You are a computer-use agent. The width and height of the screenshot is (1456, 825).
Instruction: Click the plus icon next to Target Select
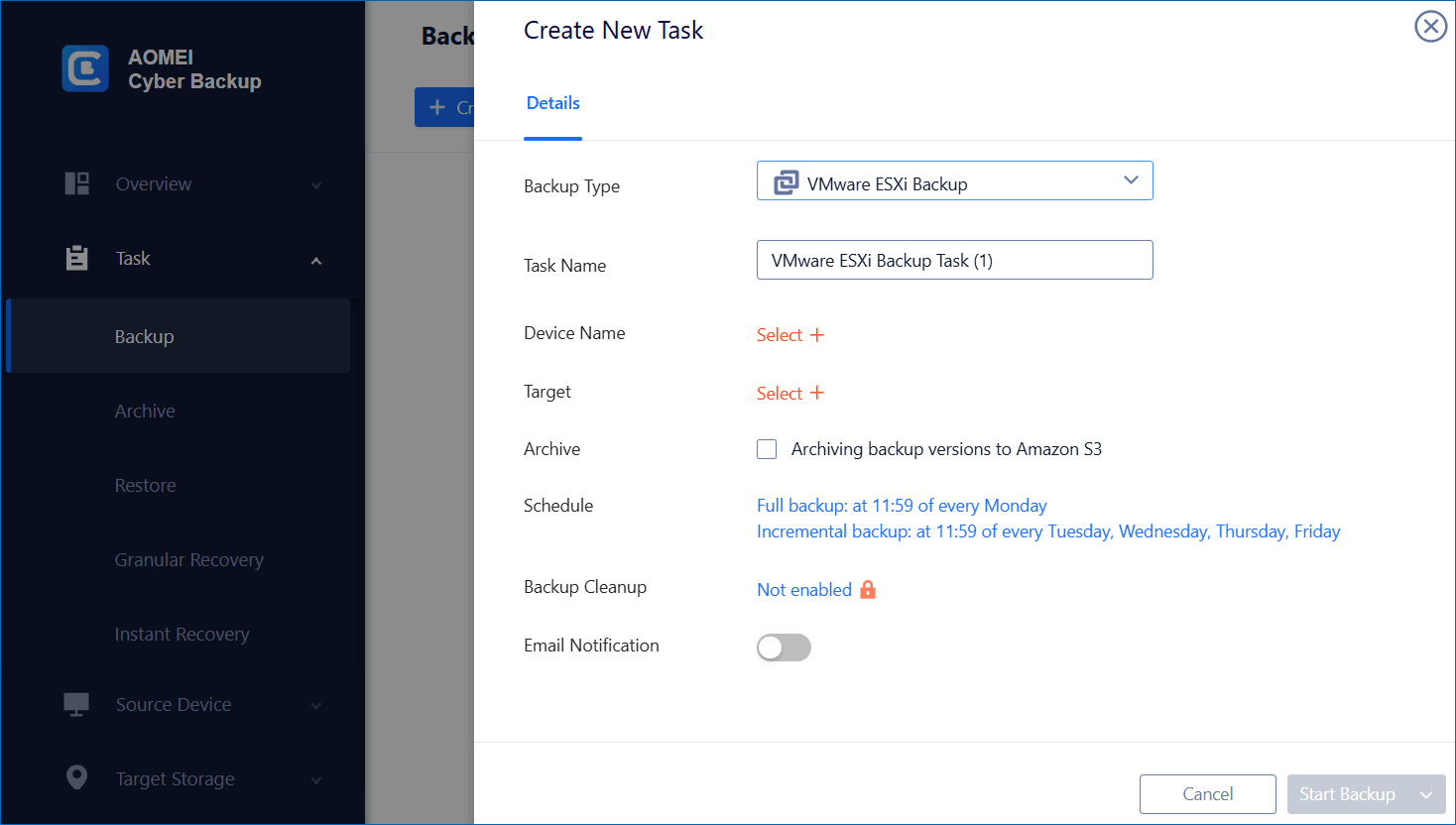click(x=817, y=393)
